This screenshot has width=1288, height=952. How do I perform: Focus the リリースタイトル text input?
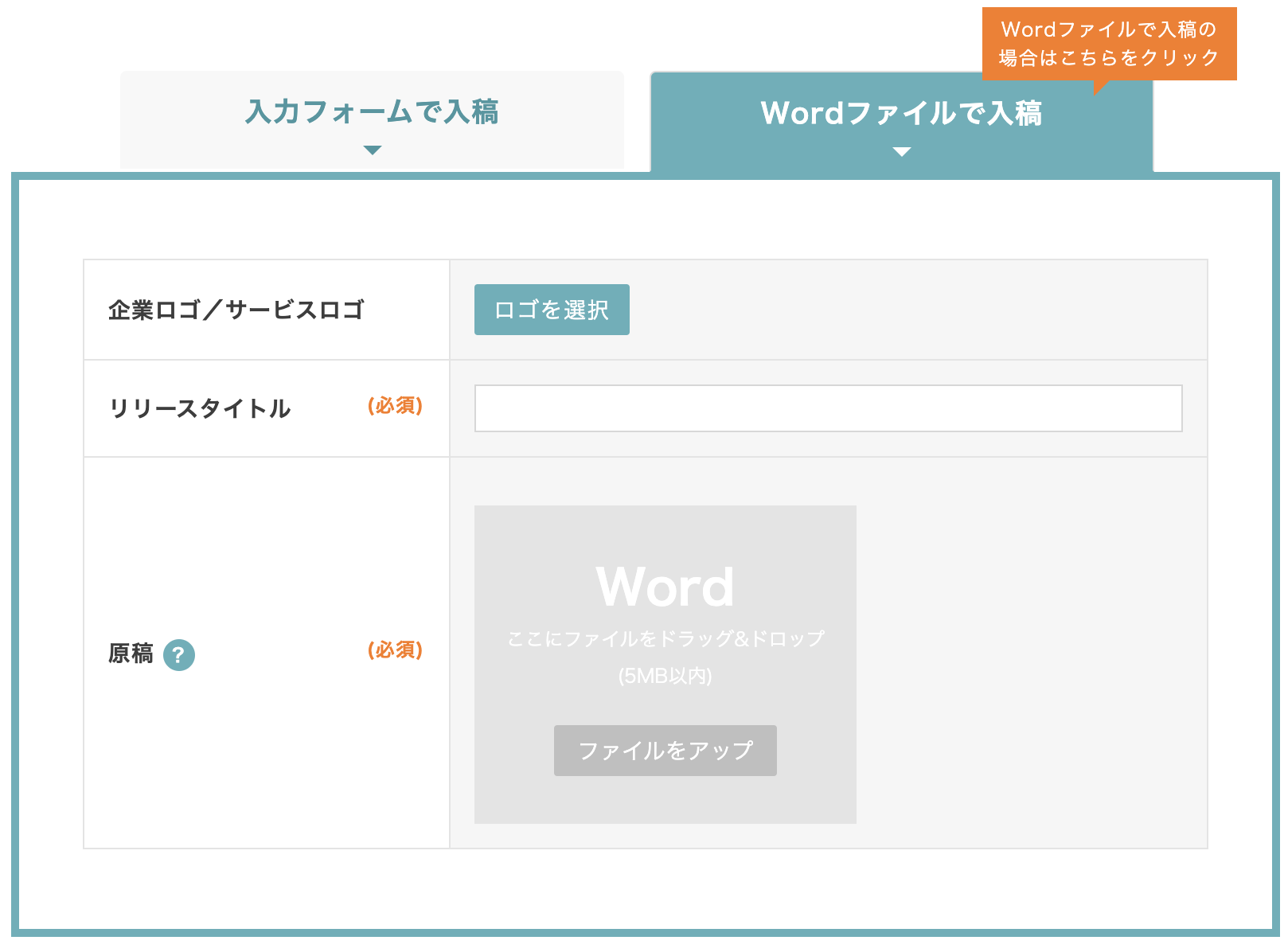click(828, 408)
